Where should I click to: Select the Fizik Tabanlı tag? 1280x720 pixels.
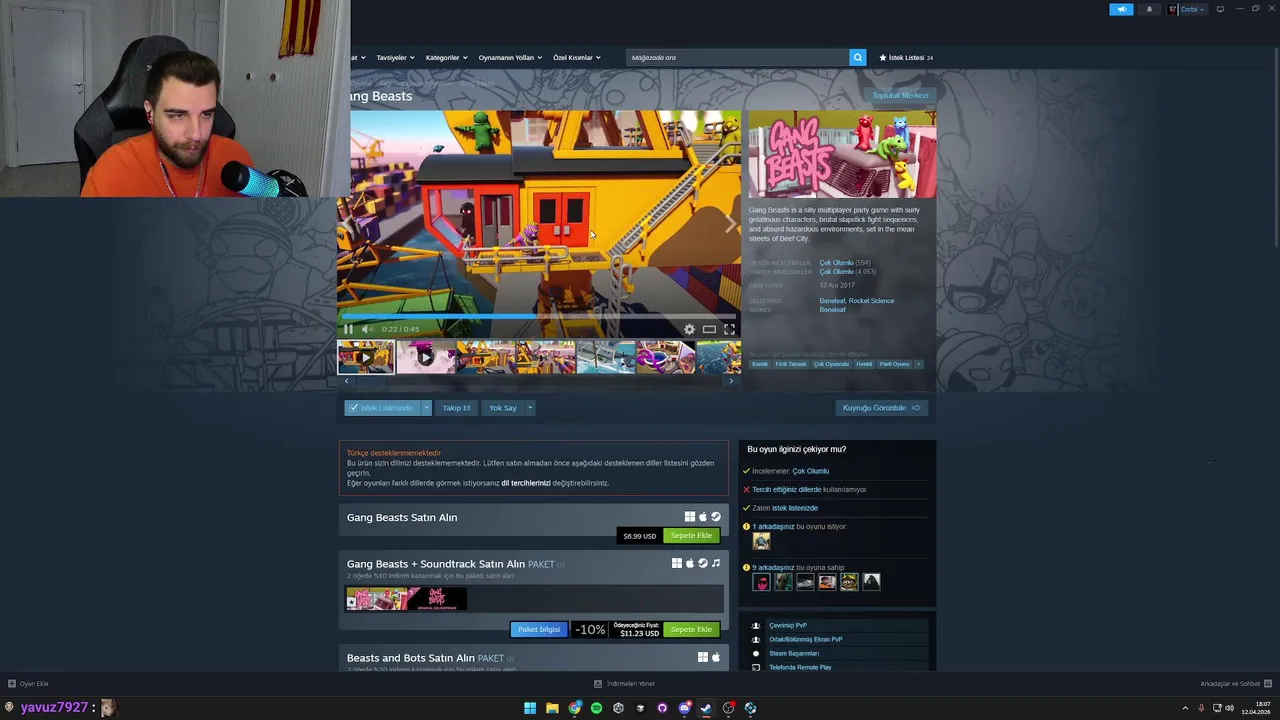(790, 364)
